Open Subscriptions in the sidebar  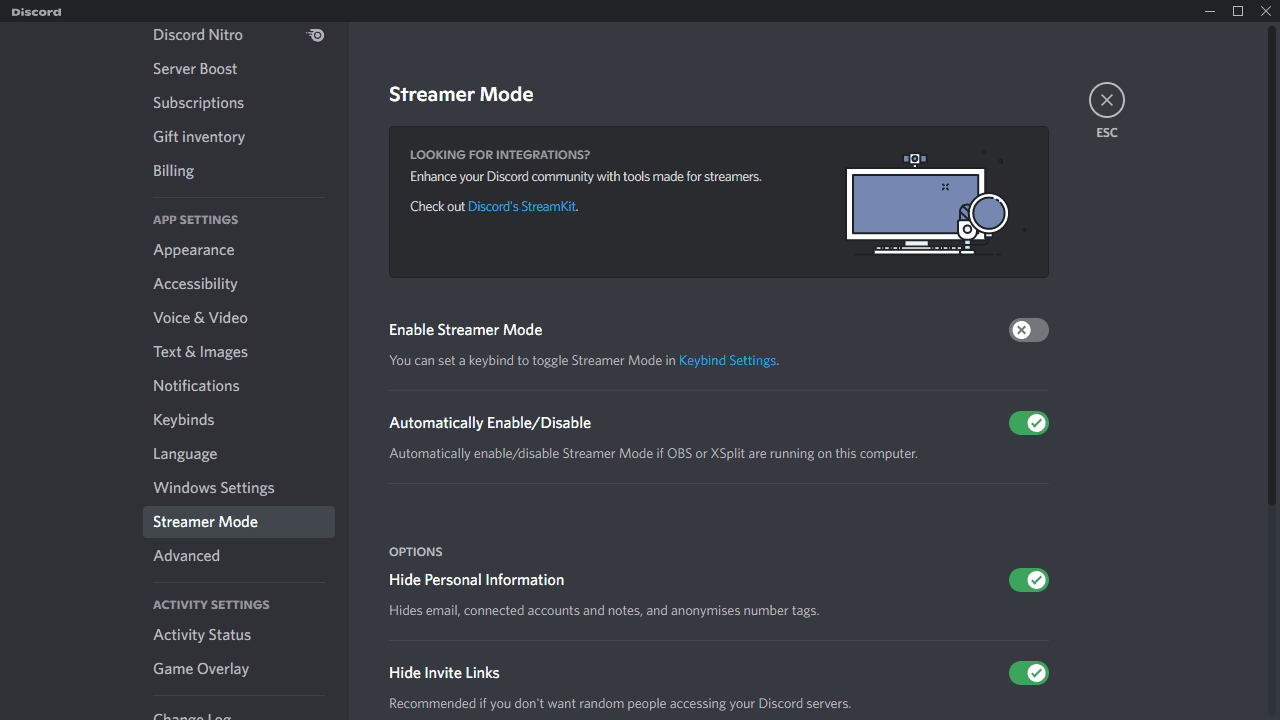click(238, 103)
